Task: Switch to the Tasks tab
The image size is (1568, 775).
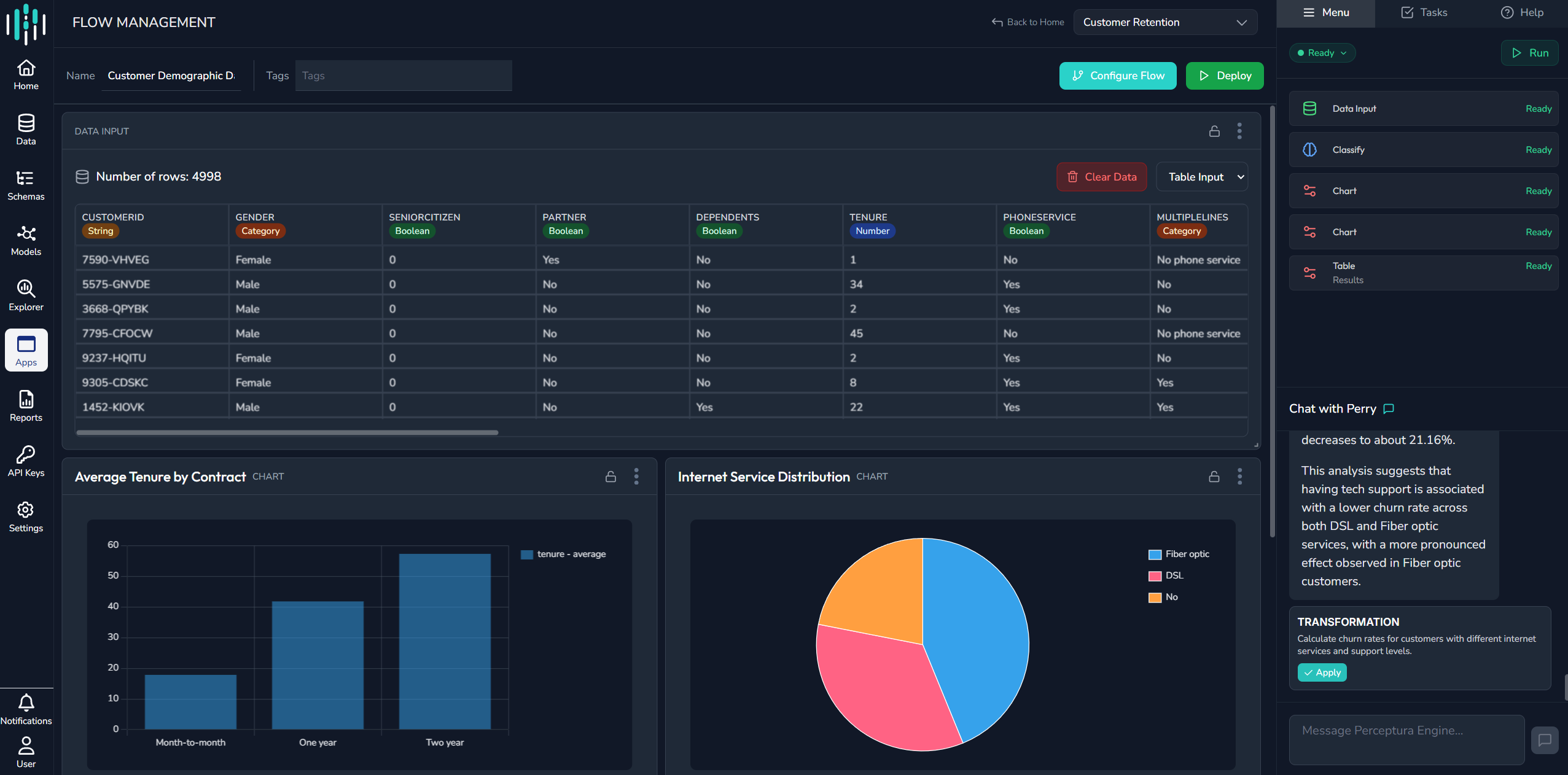Action: pos(1424,12)
